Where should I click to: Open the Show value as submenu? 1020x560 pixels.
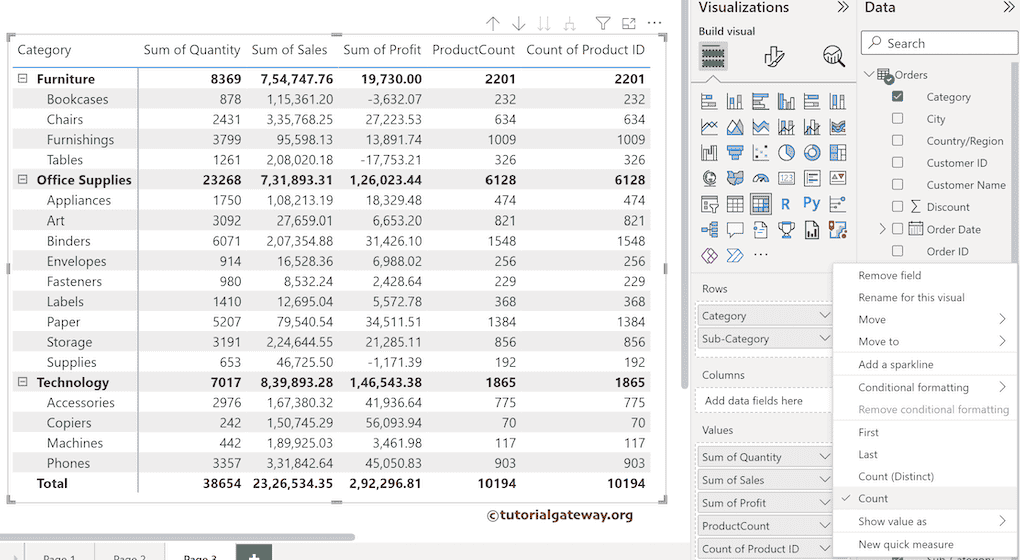tap(924, 521)
